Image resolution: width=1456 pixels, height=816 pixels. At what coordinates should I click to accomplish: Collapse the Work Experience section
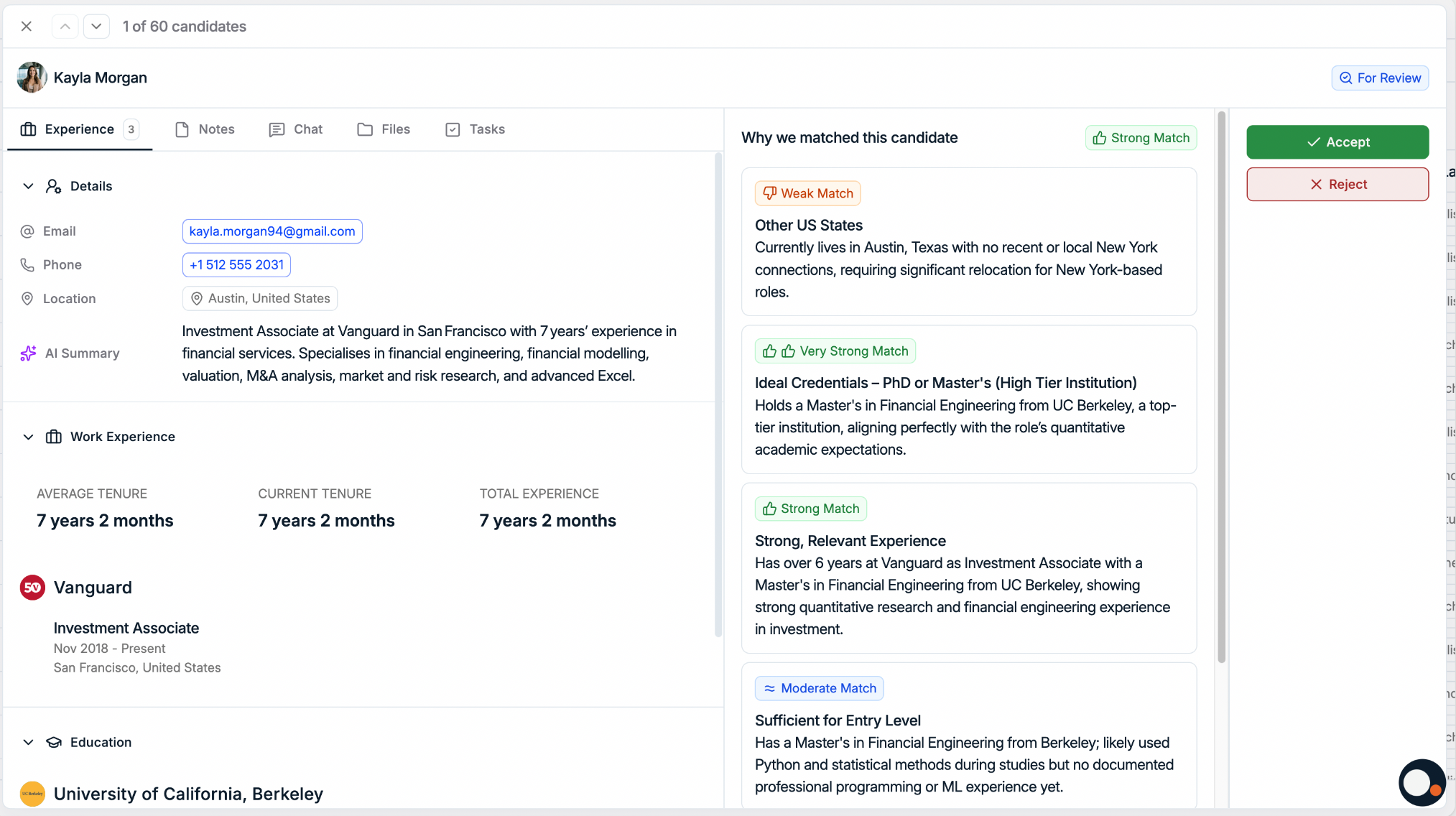click(28, 437)
